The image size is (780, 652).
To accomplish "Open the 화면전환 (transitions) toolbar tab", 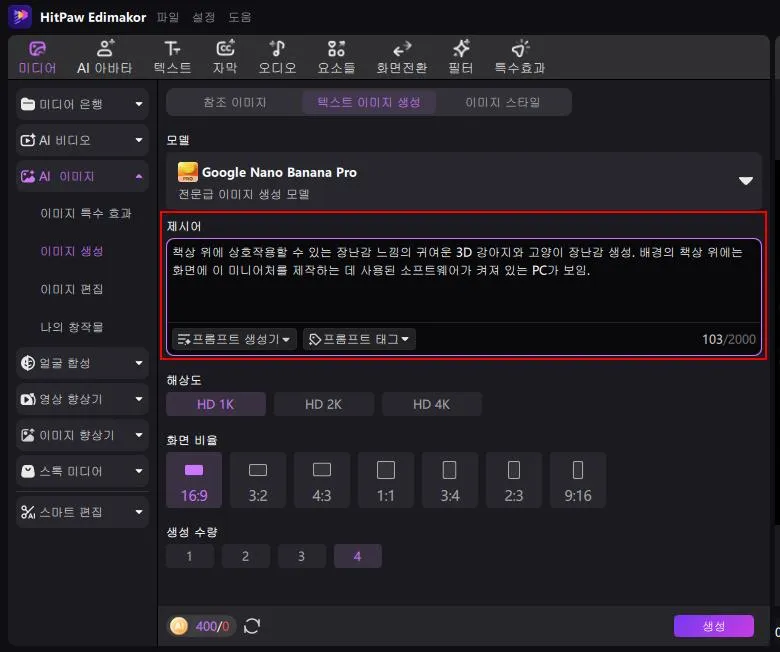I will point(401,58).
